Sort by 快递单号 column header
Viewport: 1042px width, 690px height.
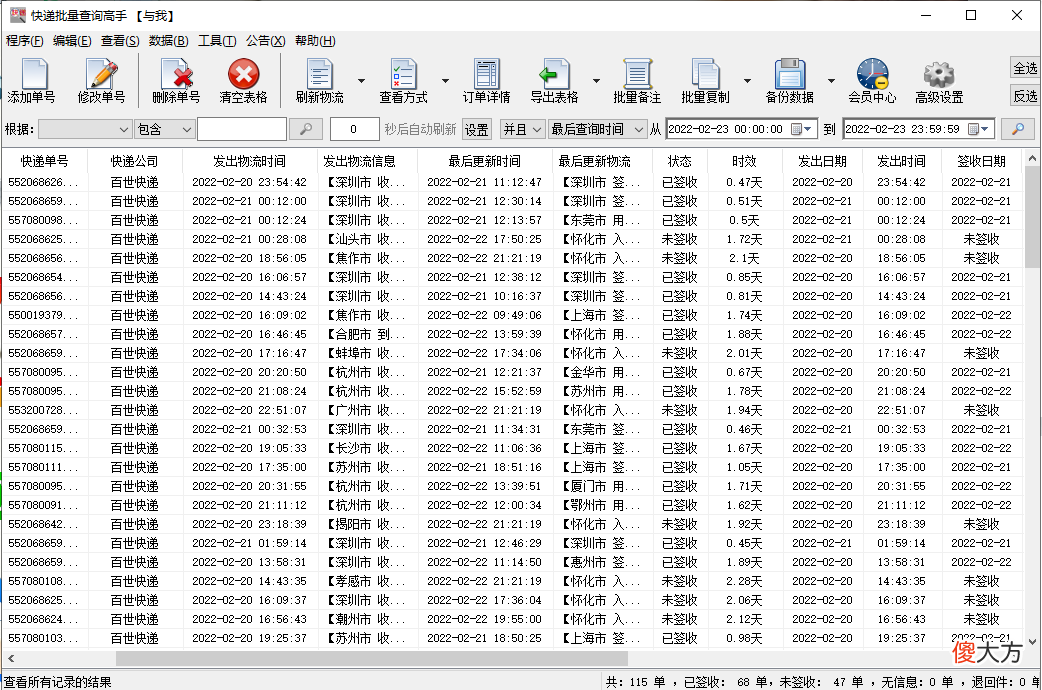point(45,161)
